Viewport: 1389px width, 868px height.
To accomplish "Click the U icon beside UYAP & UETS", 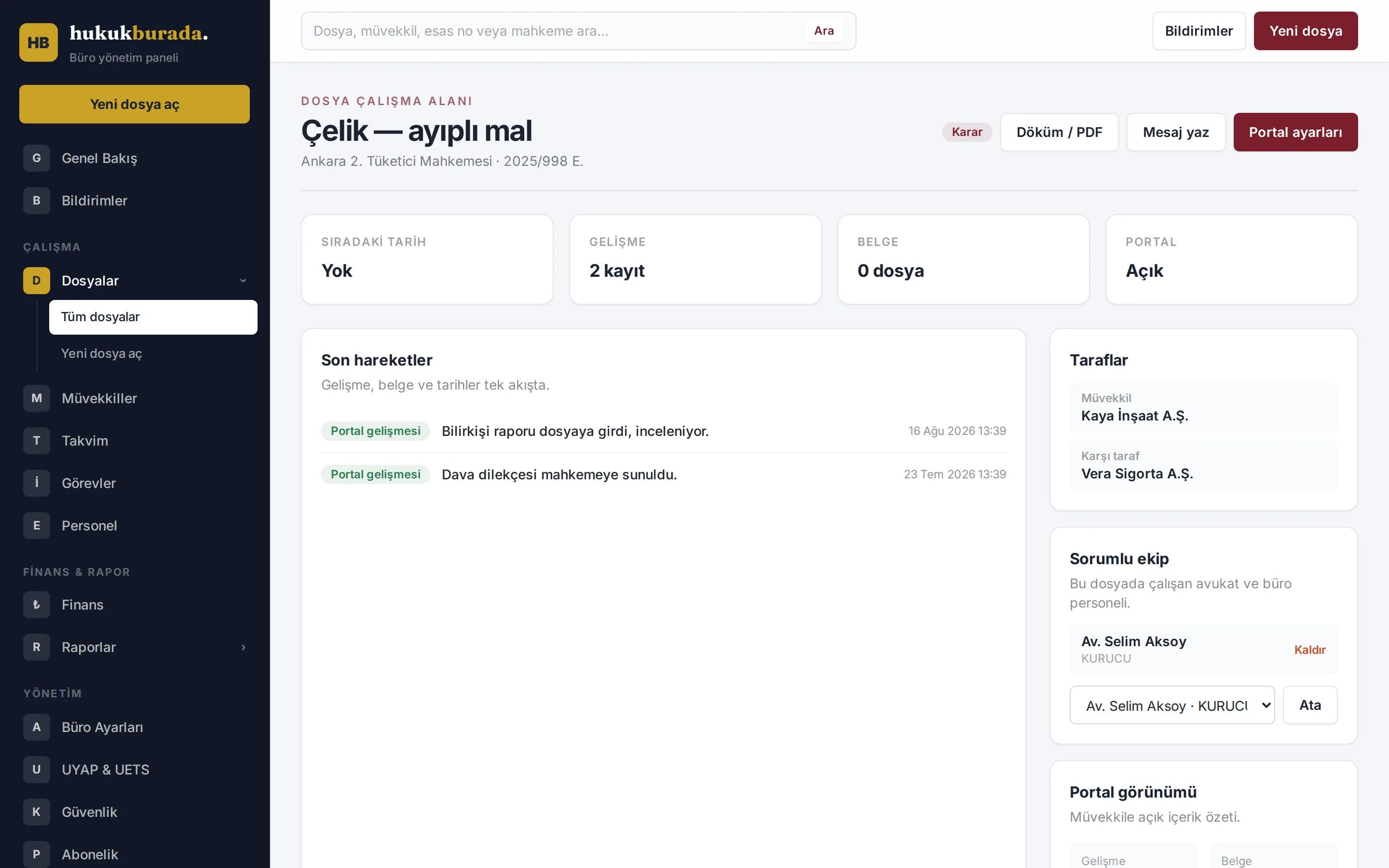I will coord(37,770).
